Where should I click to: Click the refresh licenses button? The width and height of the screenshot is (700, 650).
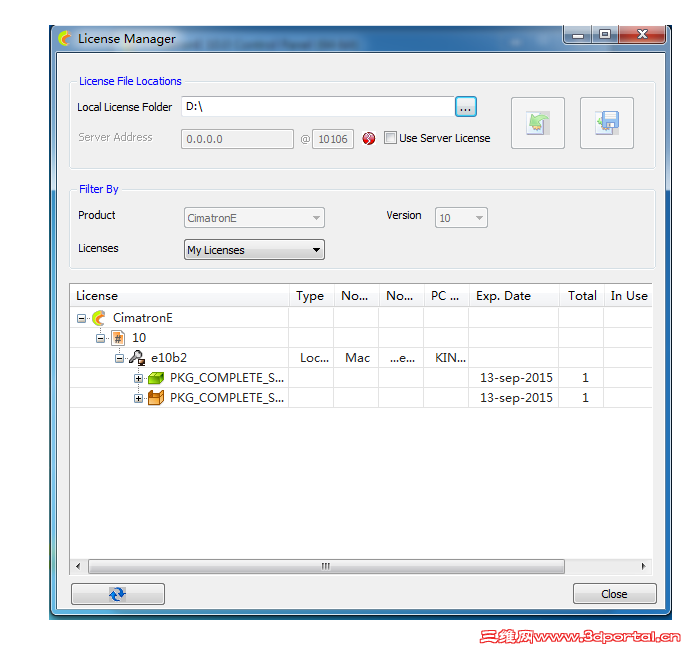click(118, 594)
